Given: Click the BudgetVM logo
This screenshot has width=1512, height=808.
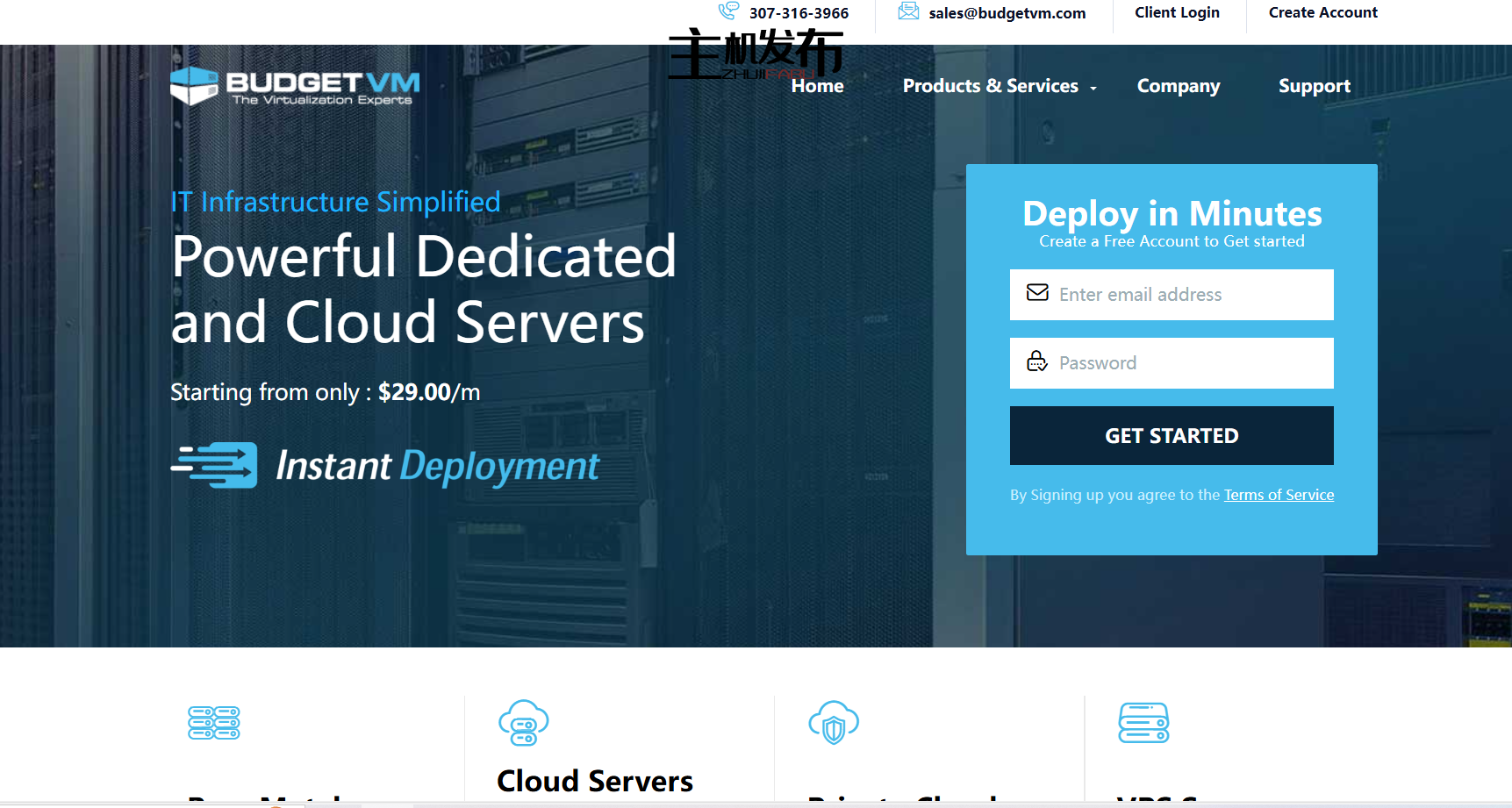Looking at the screenshot, I should point(295,86).
